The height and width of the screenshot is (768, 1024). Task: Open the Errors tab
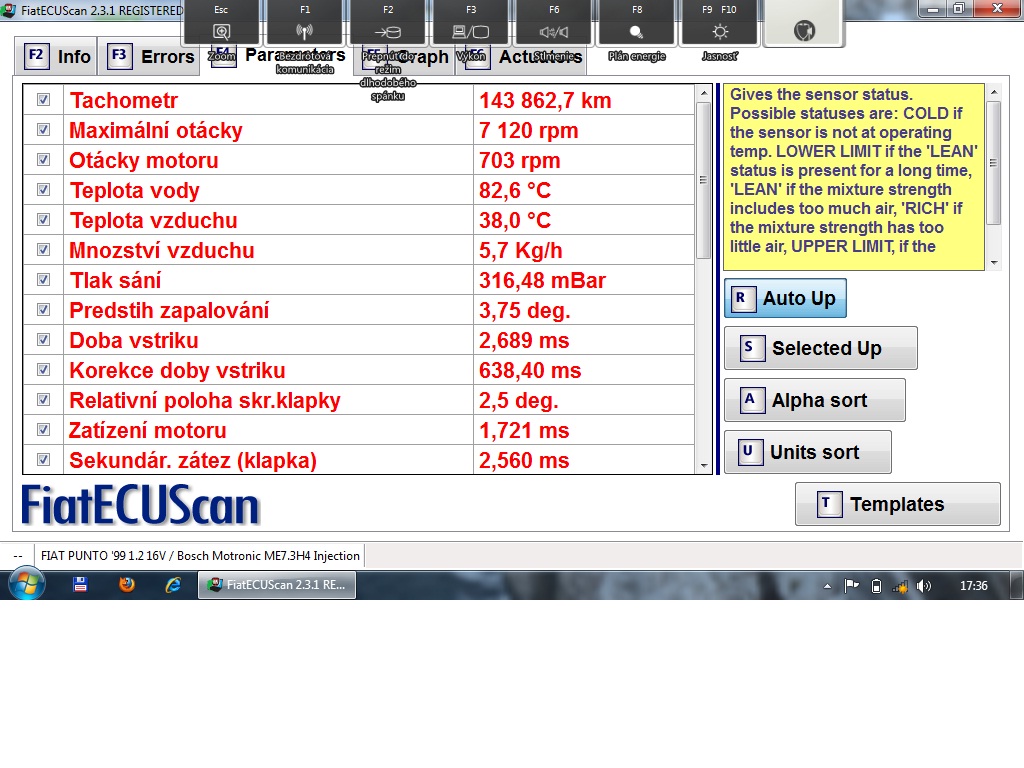152,56
